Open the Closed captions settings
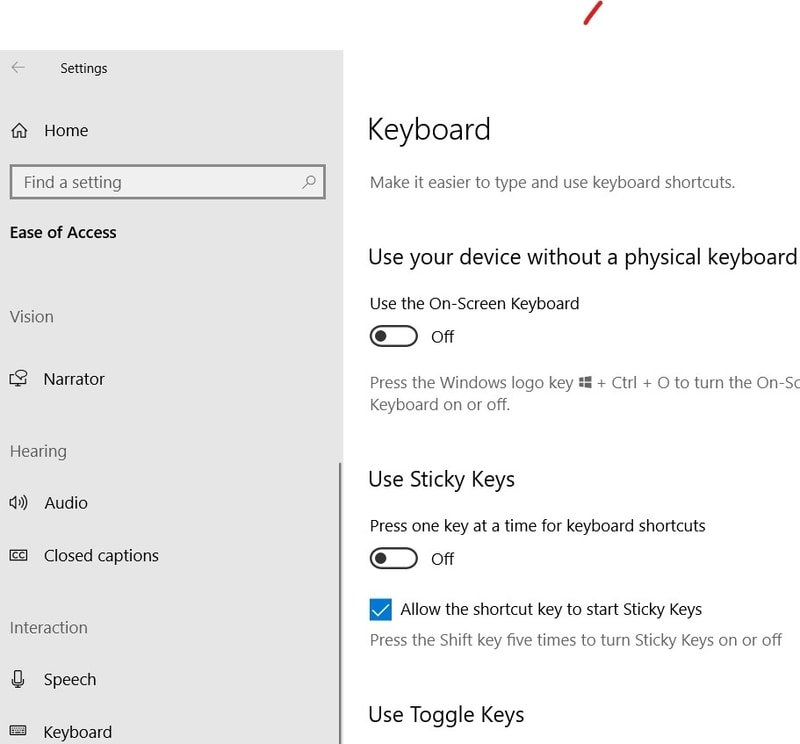The image size is (800, 744). [100, 555]
